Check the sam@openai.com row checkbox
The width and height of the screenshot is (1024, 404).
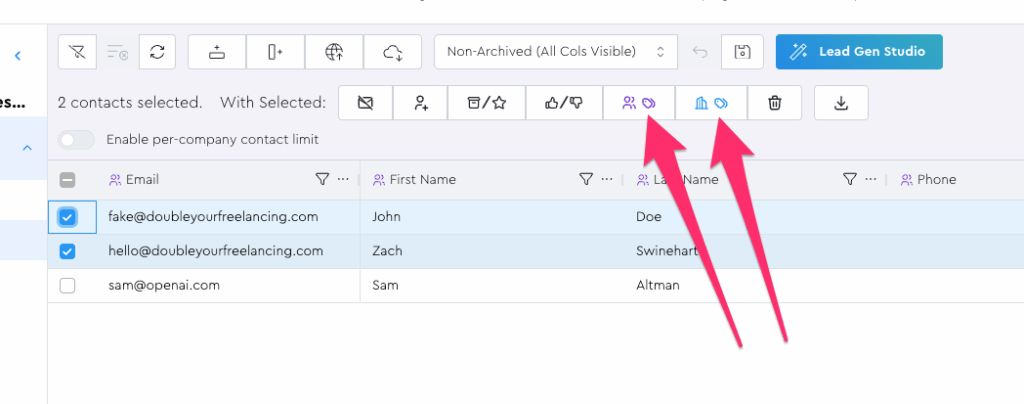68,285
